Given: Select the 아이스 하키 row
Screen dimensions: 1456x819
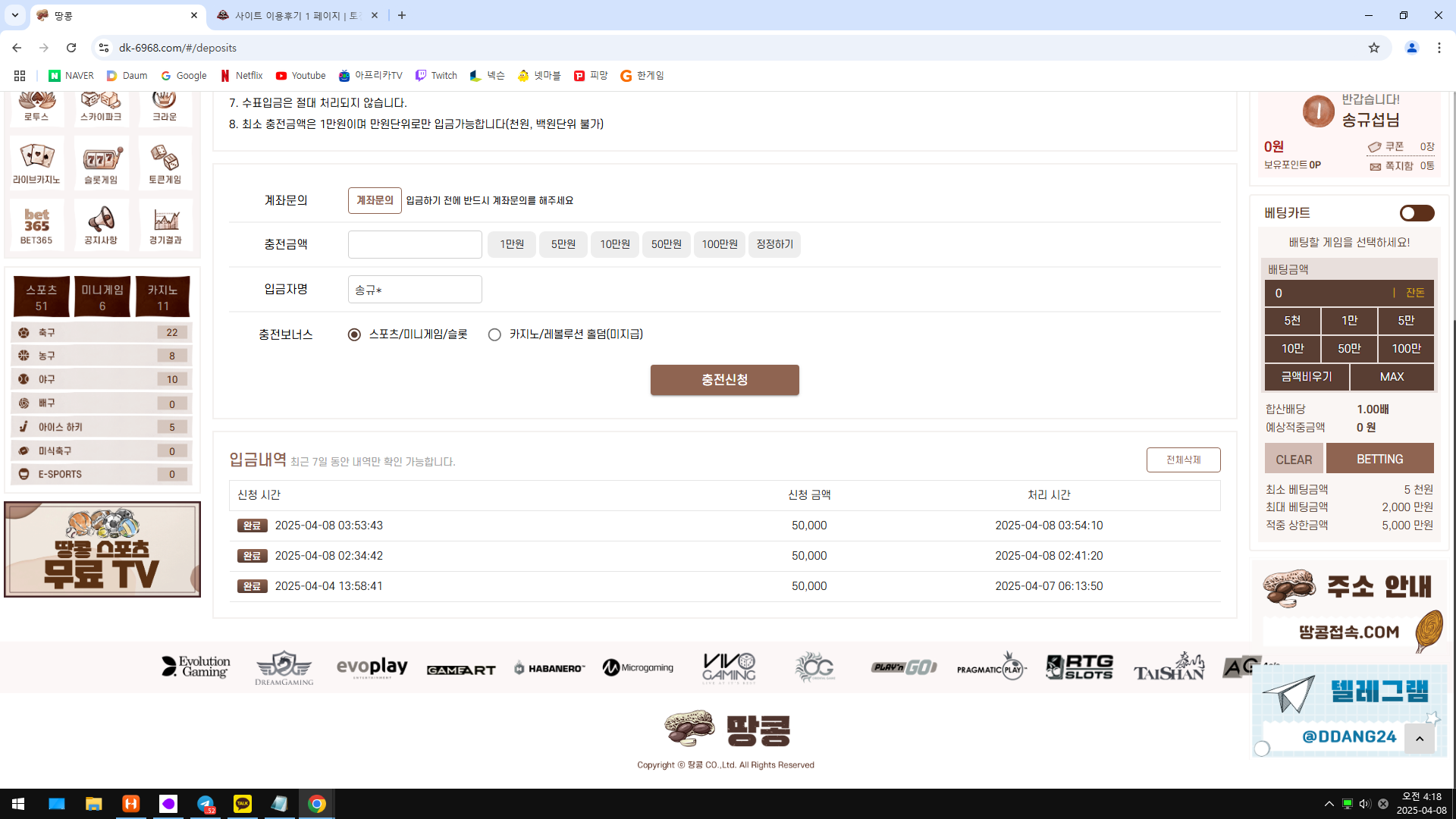Looking at the screenshot, I should click(x=102, y=427).
